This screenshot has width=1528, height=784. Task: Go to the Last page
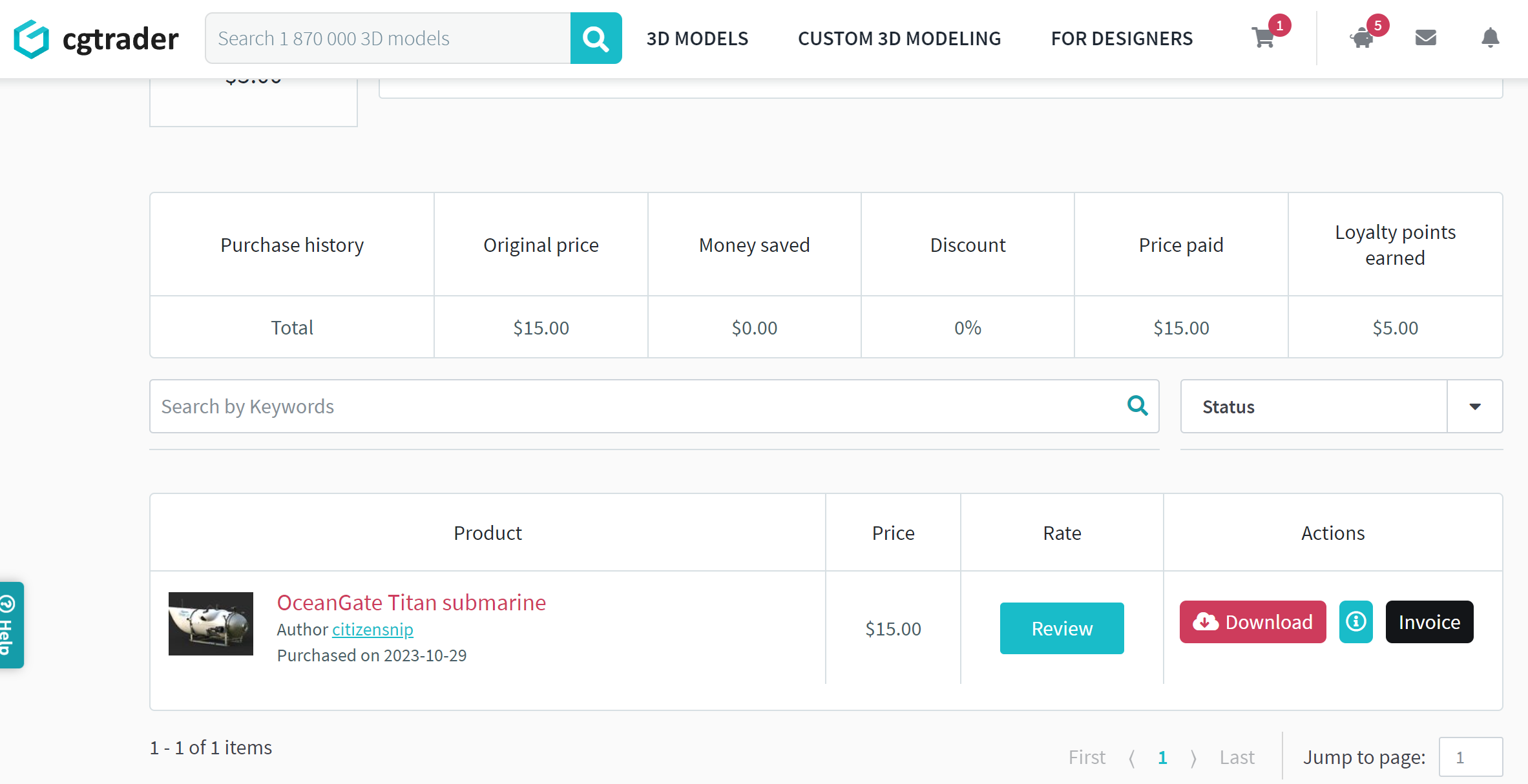1237,757
